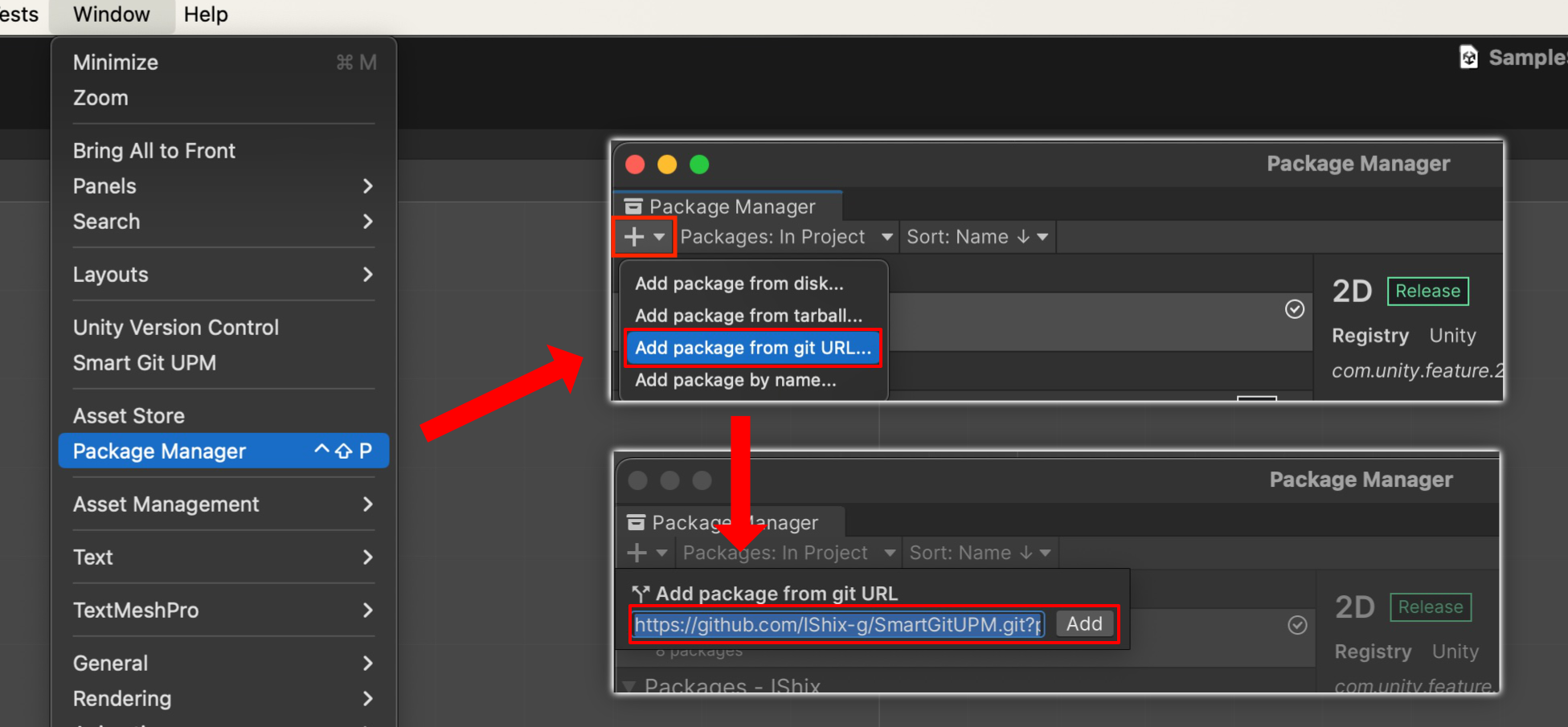Expand the Asset Management submenu
1568x727 pixels.
[224, 504]
